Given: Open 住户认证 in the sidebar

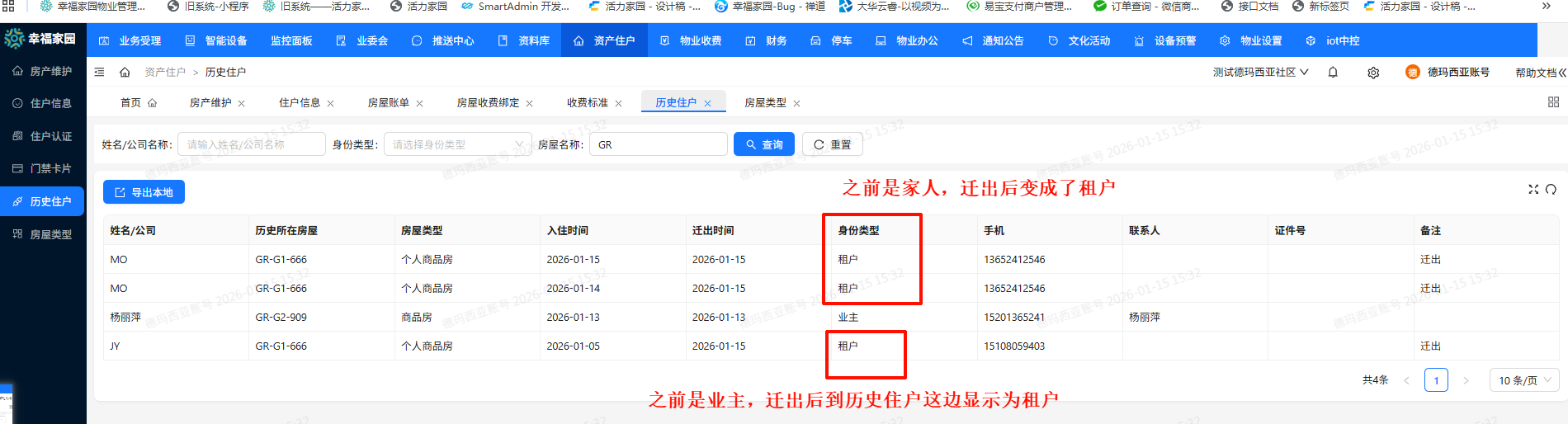Looking at the screenshot, I should (x=43, y=137).
